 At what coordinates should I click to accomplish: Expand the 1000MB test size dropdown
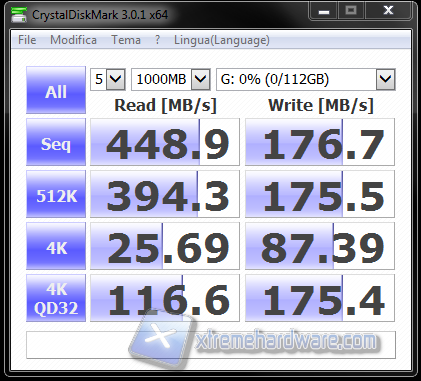(171, 79)
